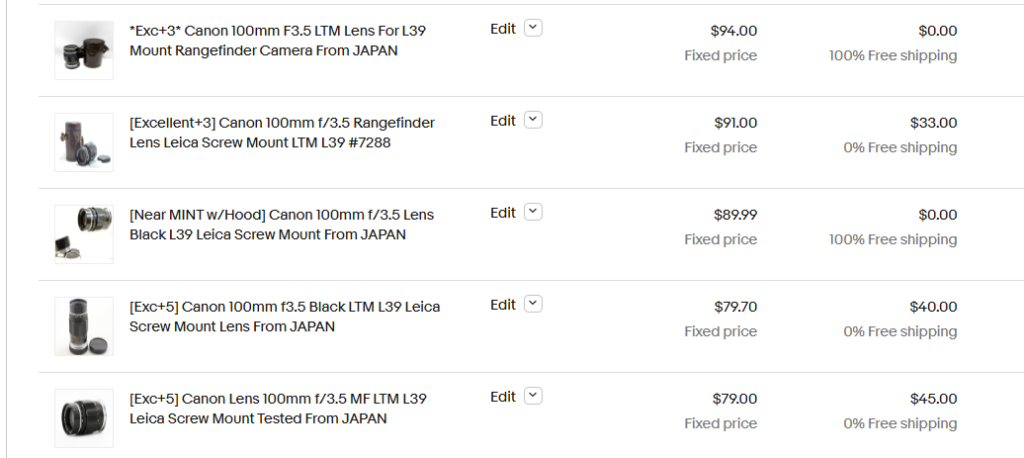Image resolution: width=1024 pixels, height=458 pixels.
Task: Open Edit arrow for Near MINT w/Hood listing
Action: point(534,212)
